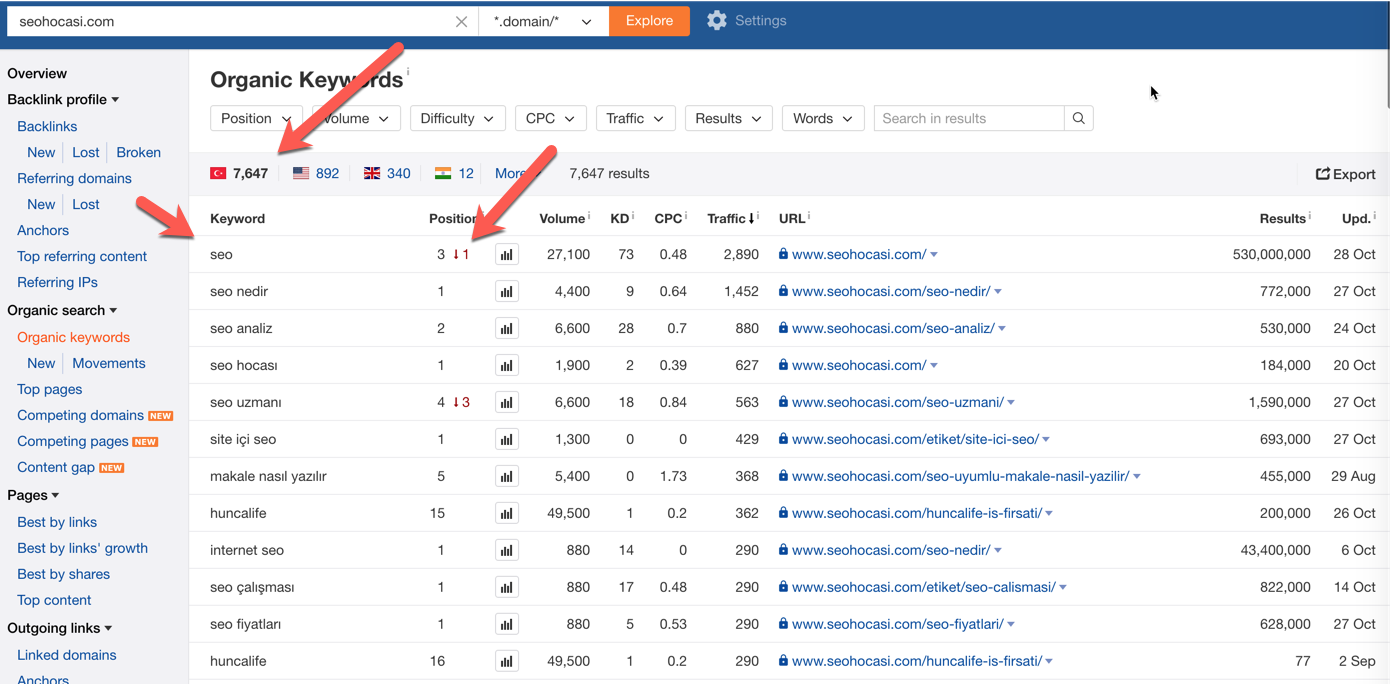The width and height of the screenshot is (1391, 684).
Task: Choose the India flag country filter
Action: pos(443,174)
